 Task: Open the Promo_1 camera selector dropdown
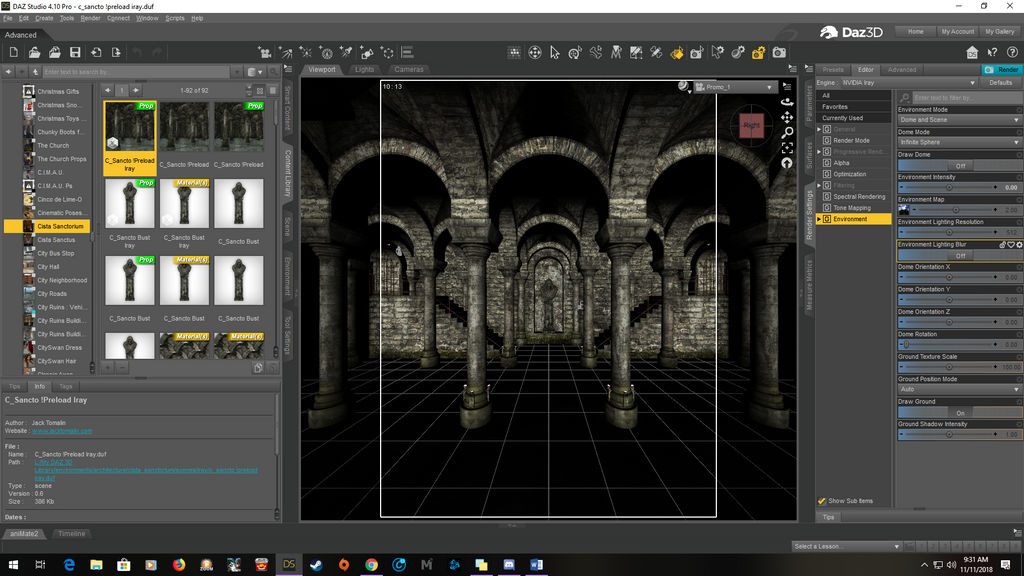coord(737,87)
